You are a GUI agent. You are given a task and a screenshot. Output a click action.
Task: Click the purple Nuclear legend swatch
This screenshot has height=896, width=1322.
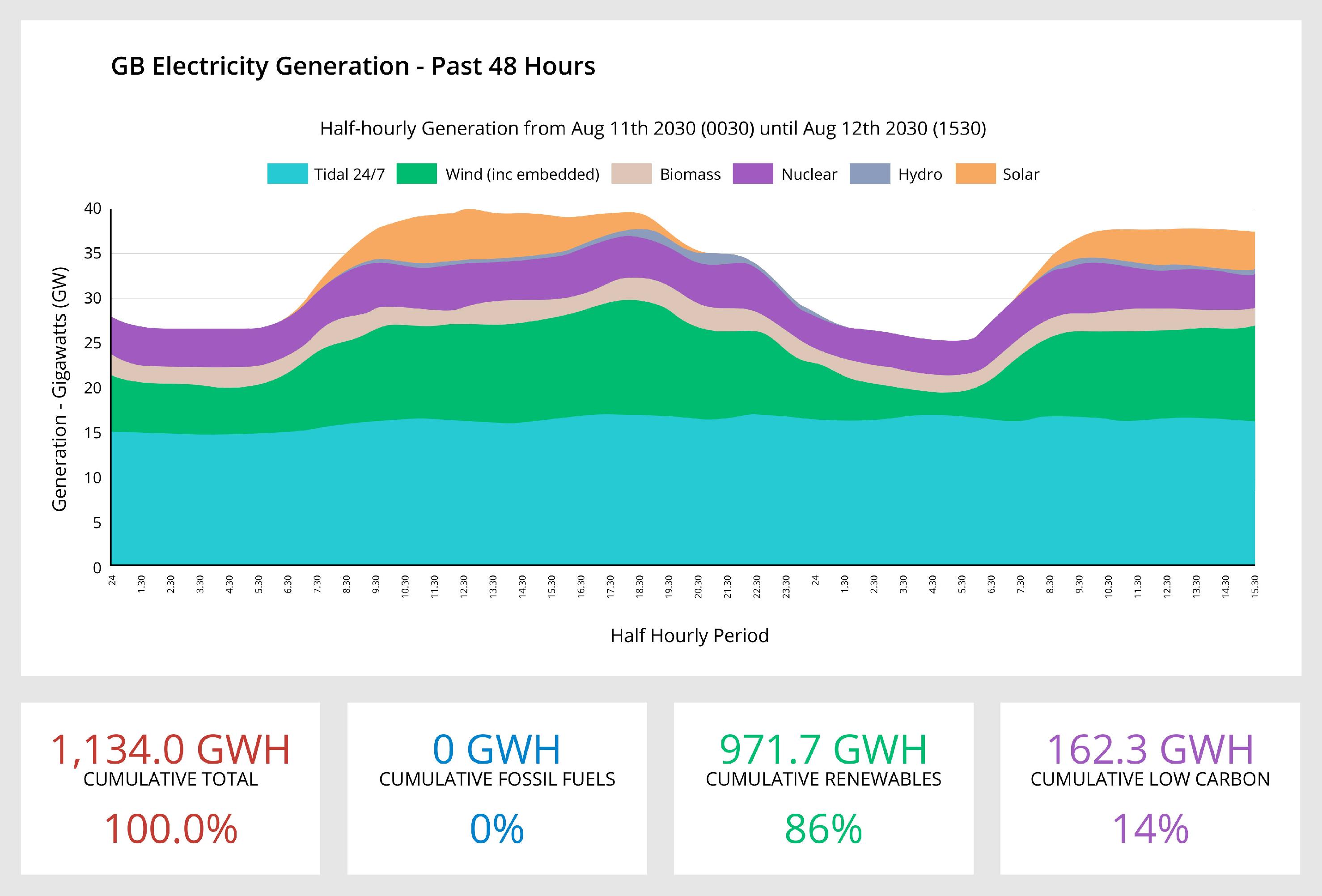pos(753,174)
